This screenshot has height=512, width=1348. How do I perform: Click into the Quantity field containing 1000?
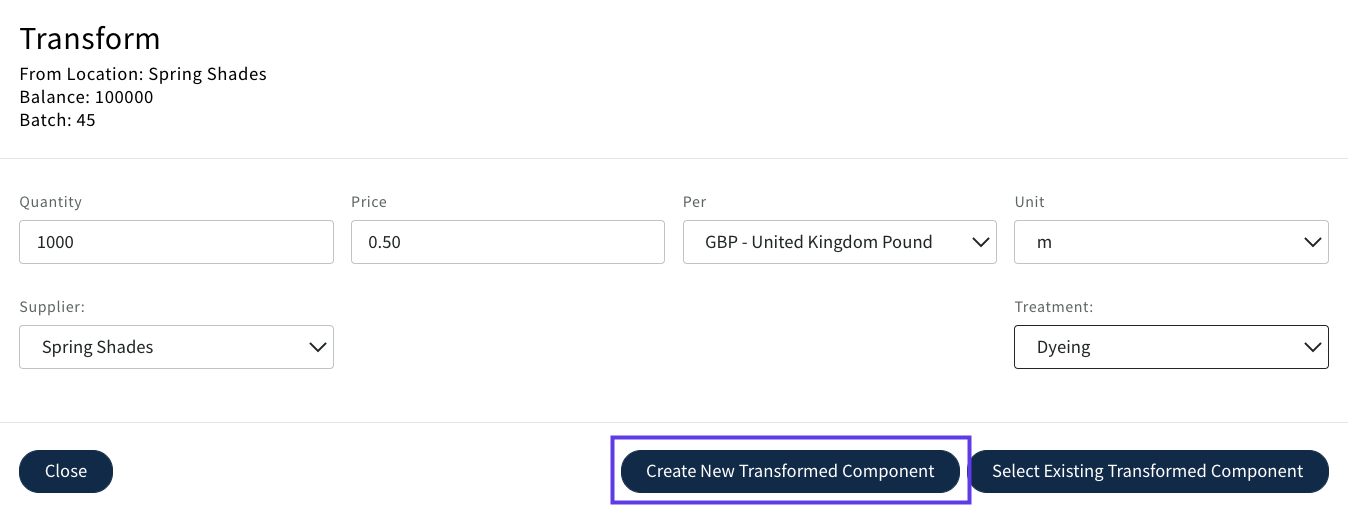(176, 242)
